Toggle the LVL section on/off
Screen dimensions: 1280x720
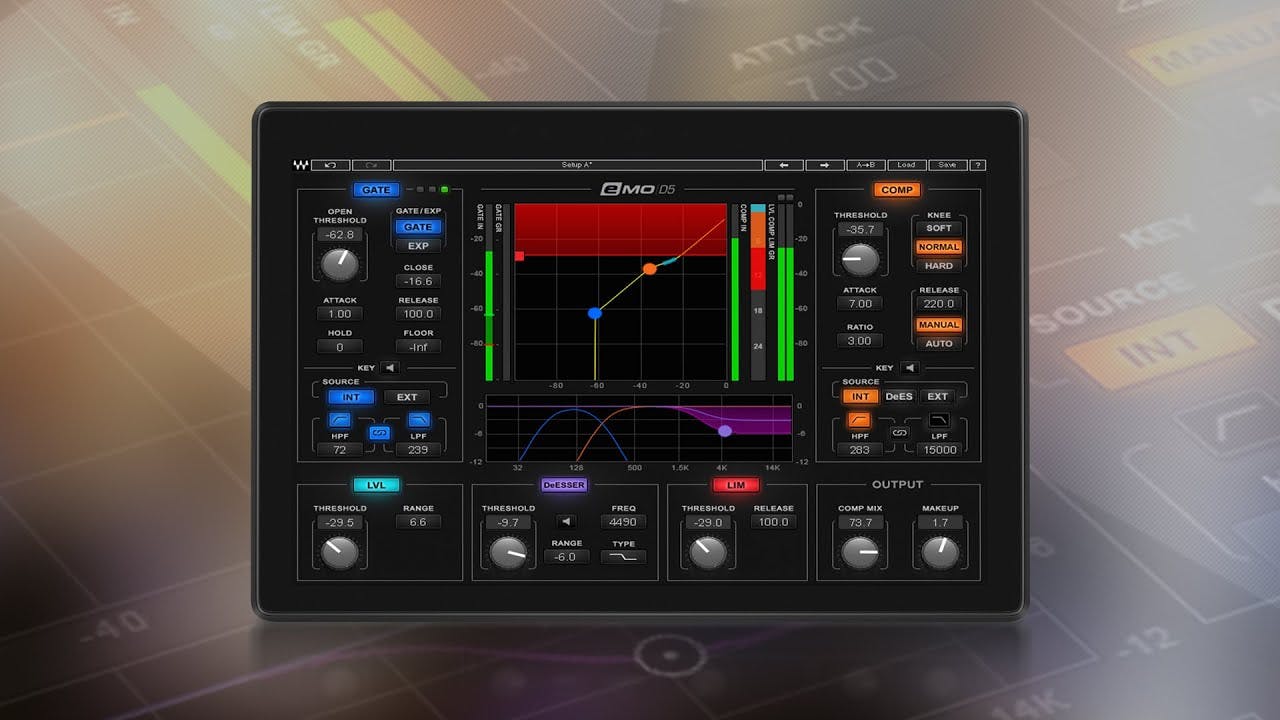376,485
